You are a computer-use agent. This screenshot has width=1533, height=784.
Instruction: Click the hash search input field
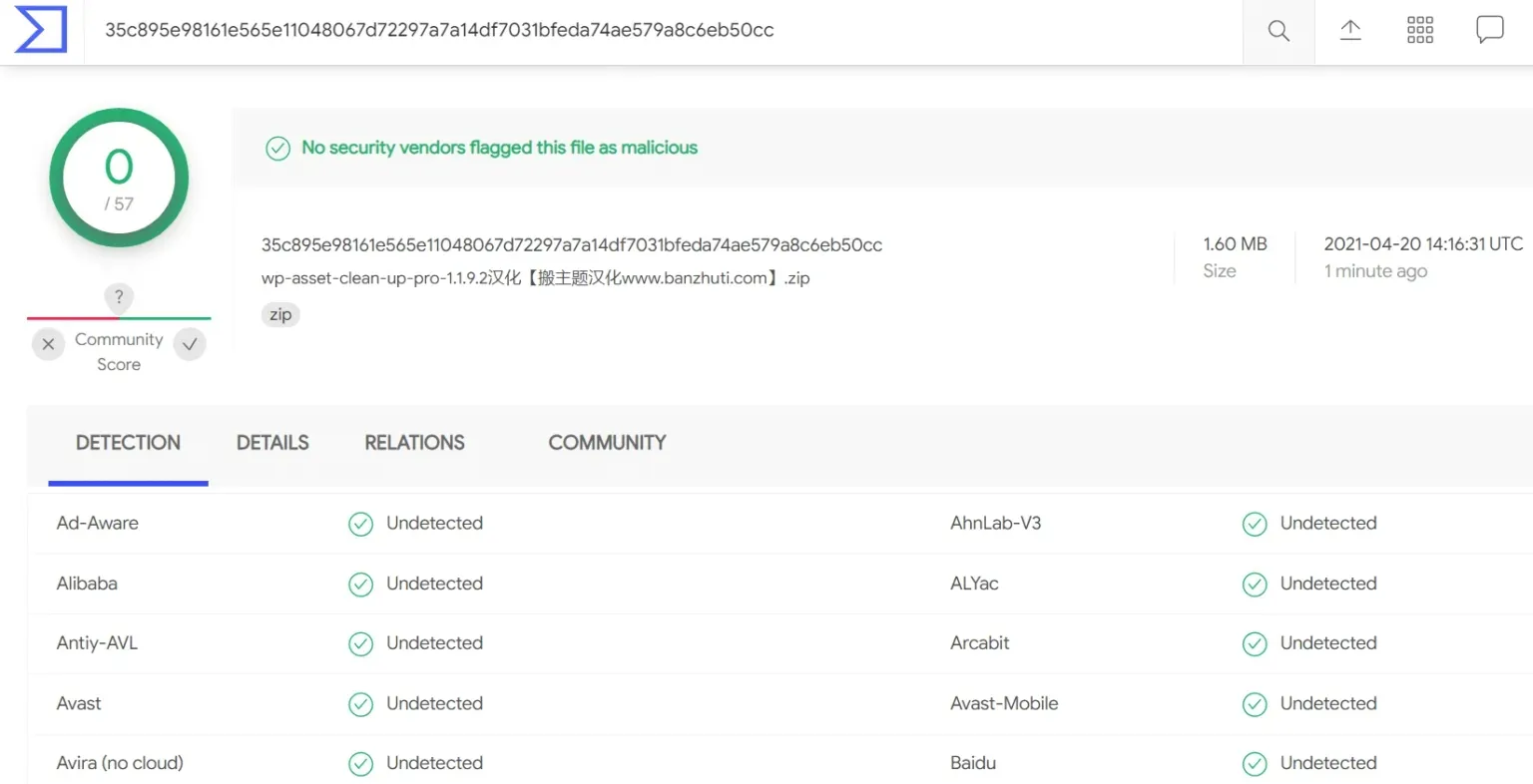click(664, 31)
